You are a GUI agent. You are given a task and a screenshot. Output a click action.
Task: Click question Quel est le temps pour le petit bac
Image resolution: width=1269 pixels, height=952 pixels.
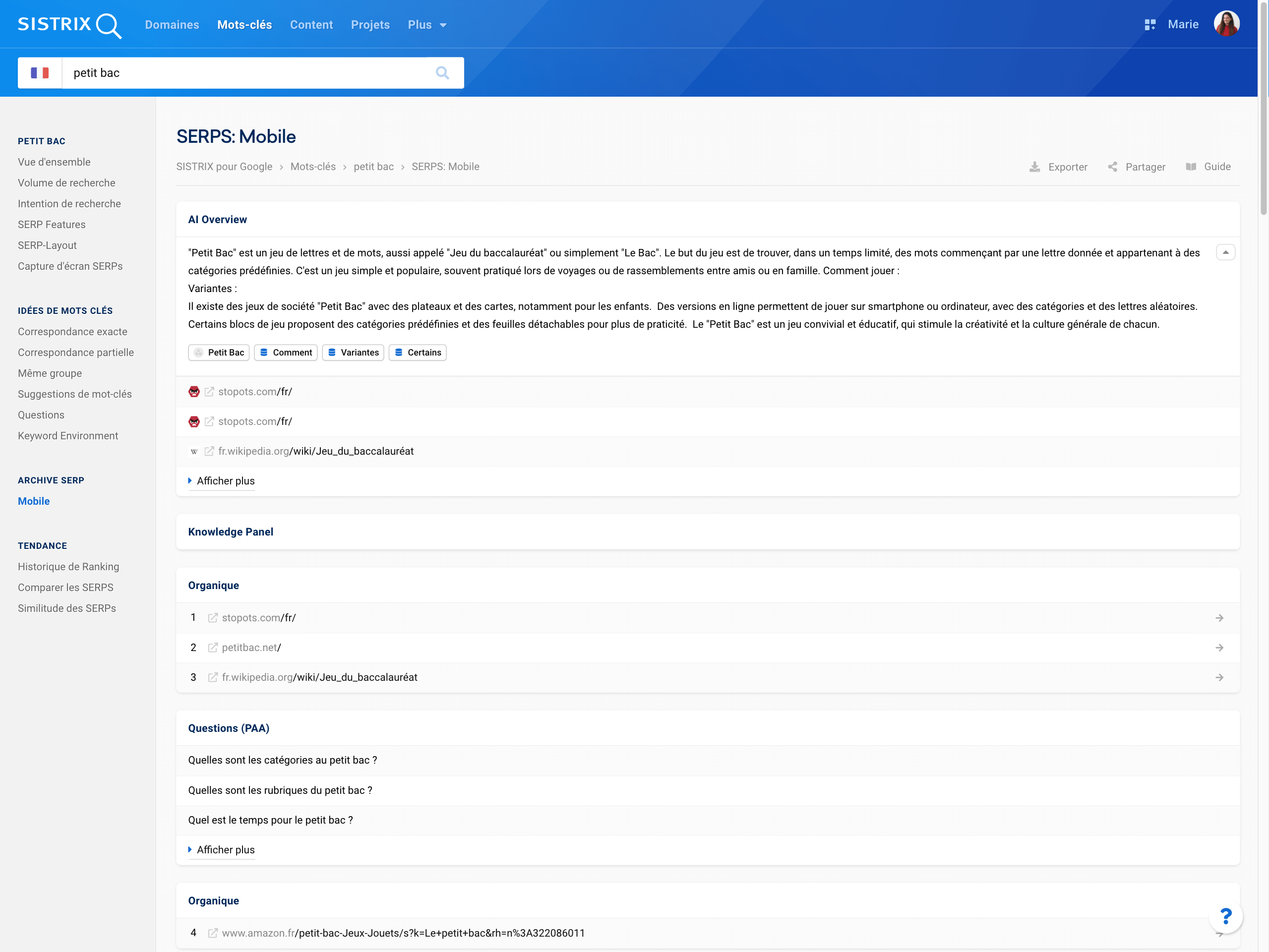click(271, 820)
